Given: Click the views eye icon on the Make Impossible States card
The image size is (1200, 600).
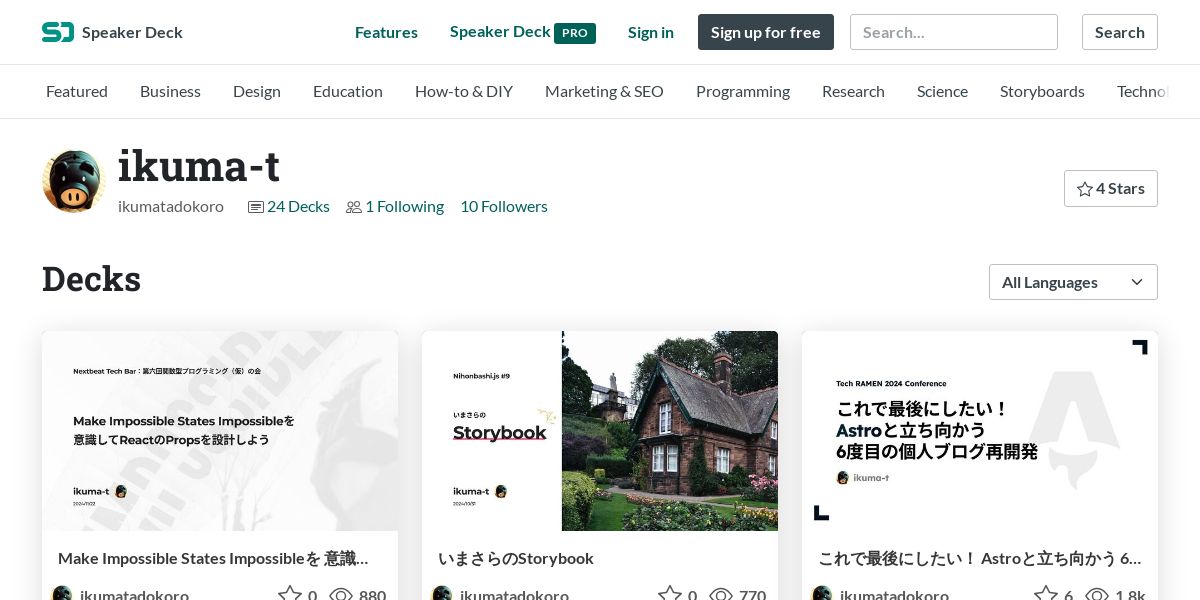Looking at the screenshot, I should (341, 595).
